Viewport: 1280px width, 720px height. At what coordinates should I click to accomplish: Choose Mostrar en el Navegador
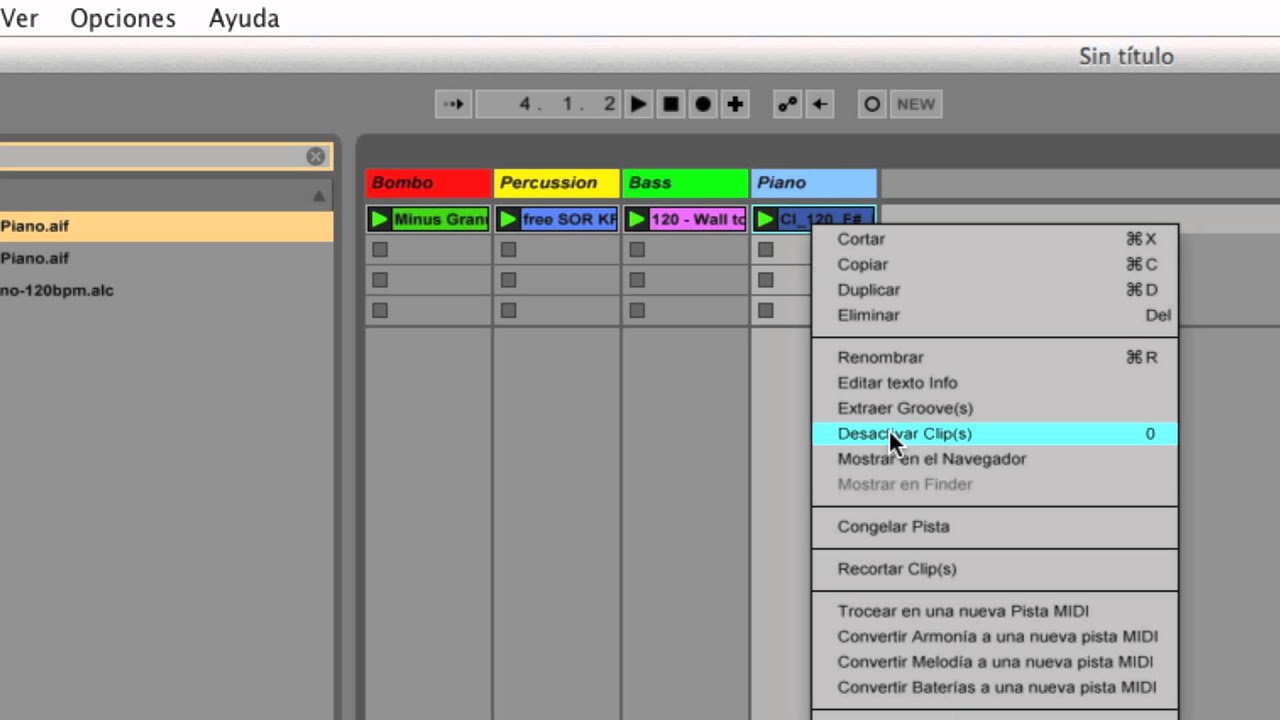click(994, 459)
